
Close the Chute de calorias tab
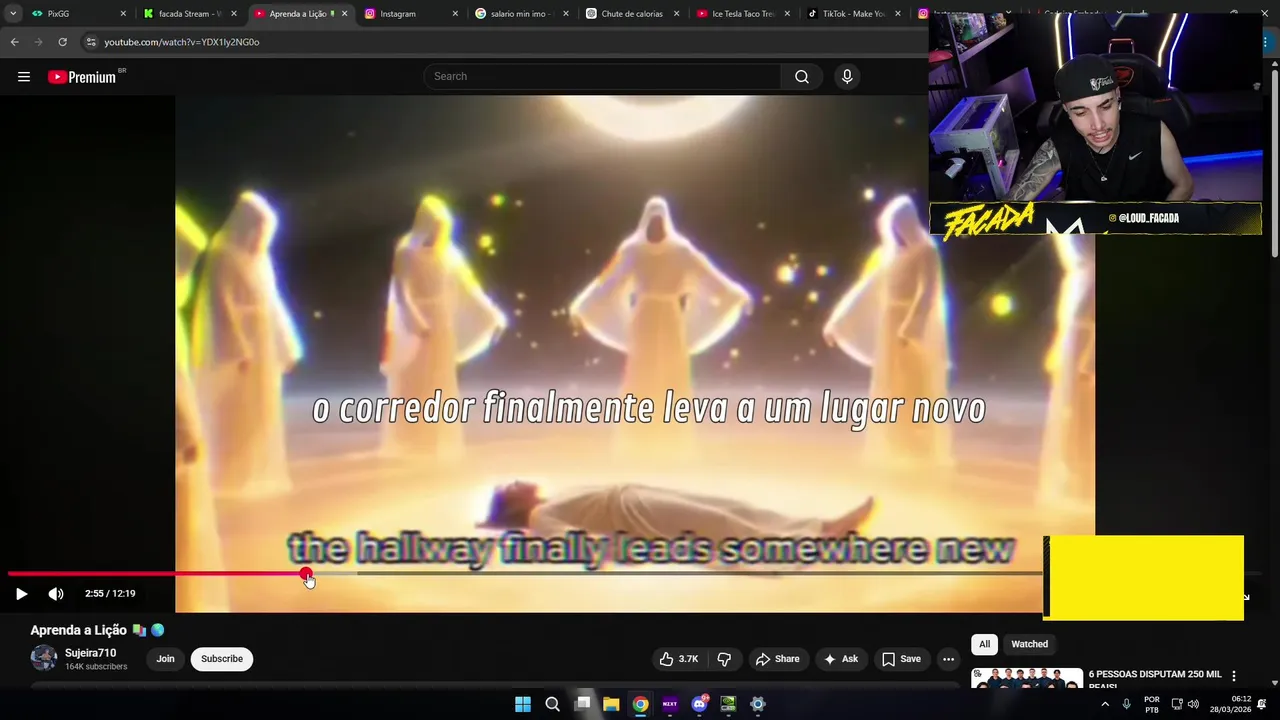coord(677,14)
